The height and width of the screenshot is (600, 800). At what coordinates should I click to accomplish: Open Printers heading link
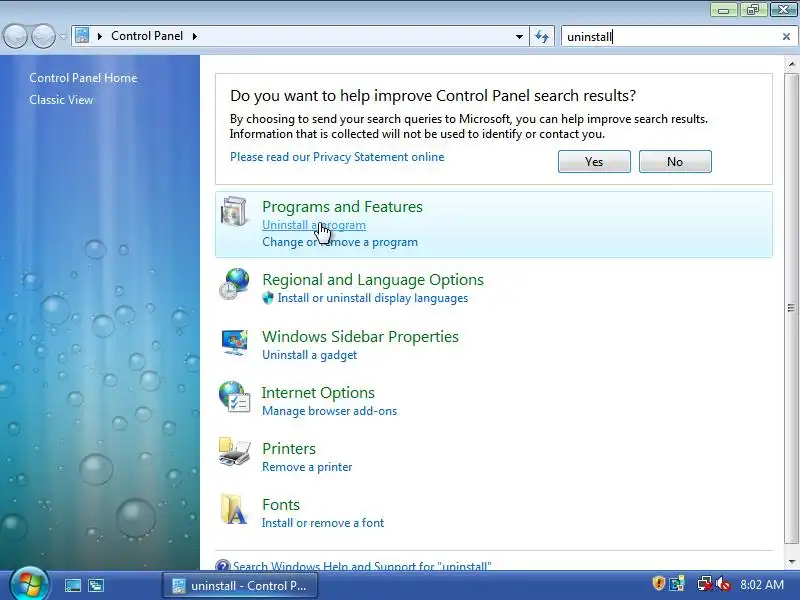pyautogui.click(x=289, y=449)
